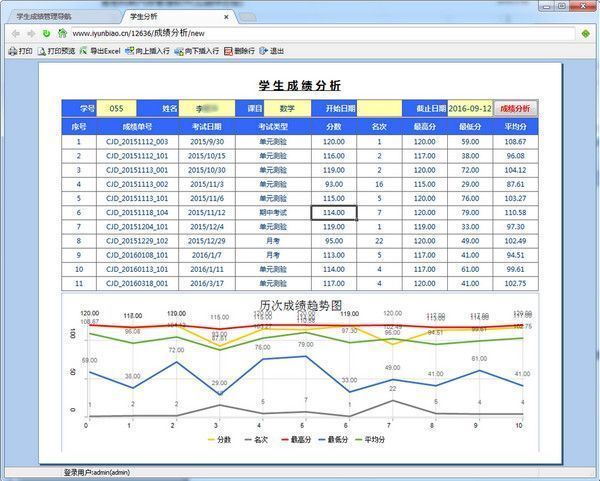Click cell CJD_20151118_104
Viewport: 600px width, 481px height.
tap(137, 213)
